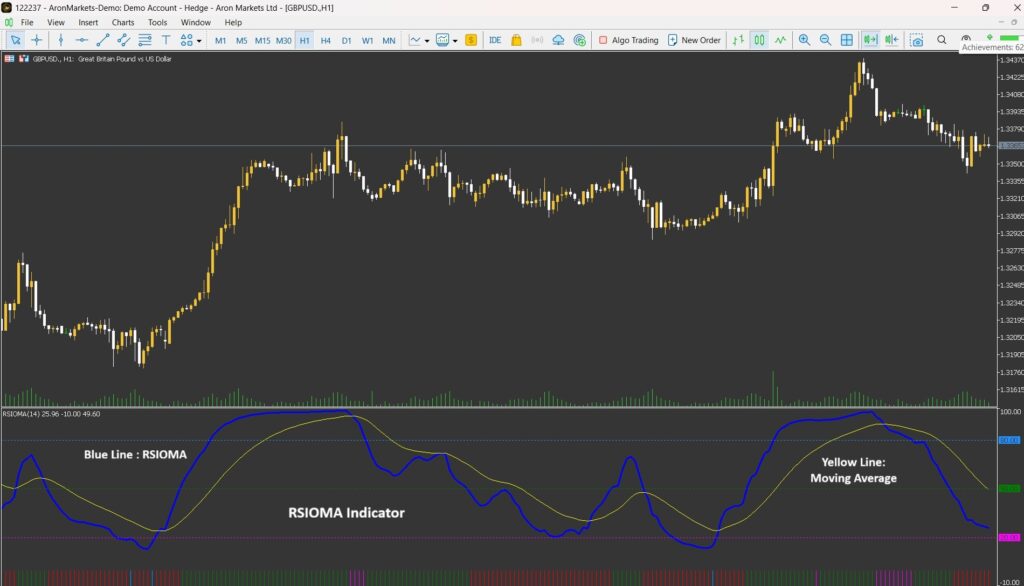Image resolution: width=1024 pixels, height=586 pixels.
Task: Expand the objects shapes dropdown arrow
Action: [199, 41]
